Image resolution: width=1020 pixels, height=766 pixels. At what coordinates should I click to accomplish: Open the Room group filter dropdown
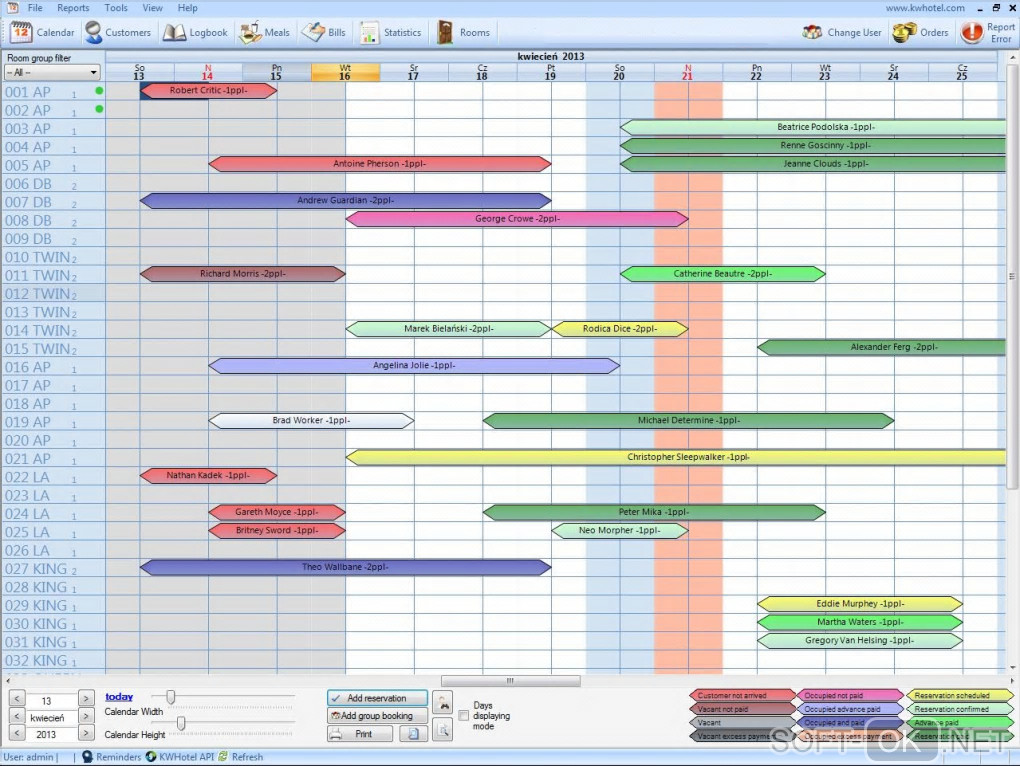52,72
